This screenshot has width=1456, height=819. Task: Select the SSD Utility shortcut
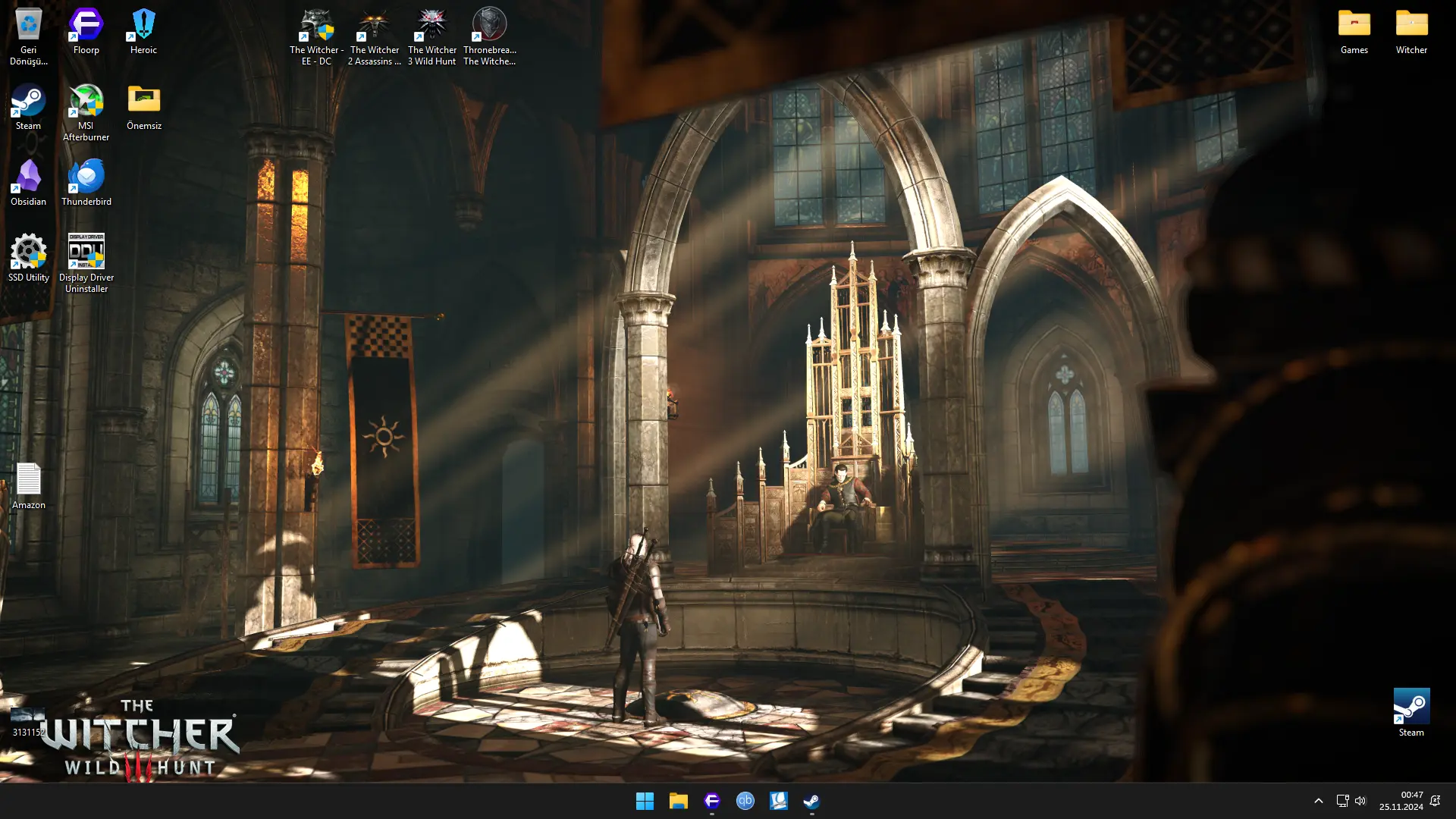28,259
